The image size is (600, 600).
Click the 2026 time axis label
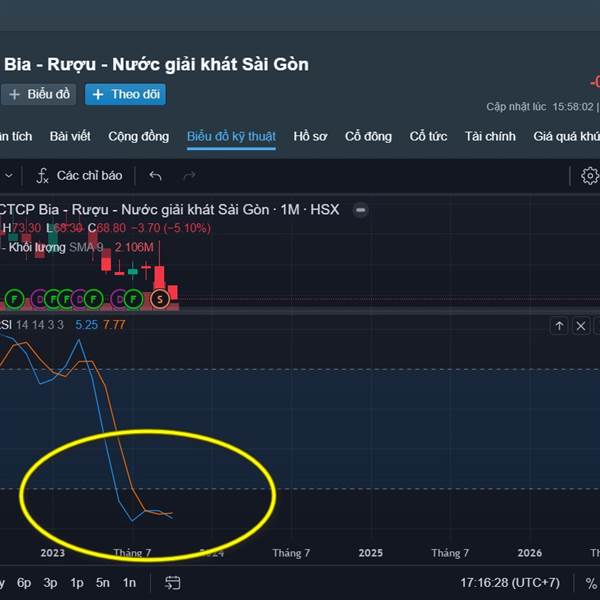coord(530,553)
